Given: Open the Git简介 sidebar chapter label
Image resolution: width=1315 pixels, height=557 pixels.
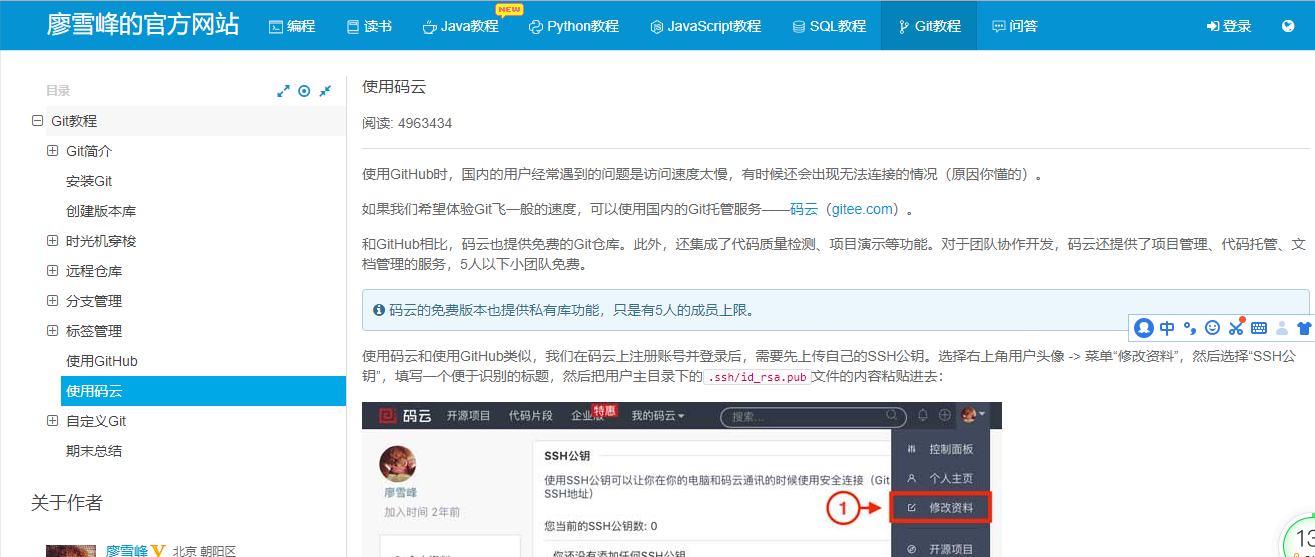Looking at the screenshot, I should click(x=89, y=151).
